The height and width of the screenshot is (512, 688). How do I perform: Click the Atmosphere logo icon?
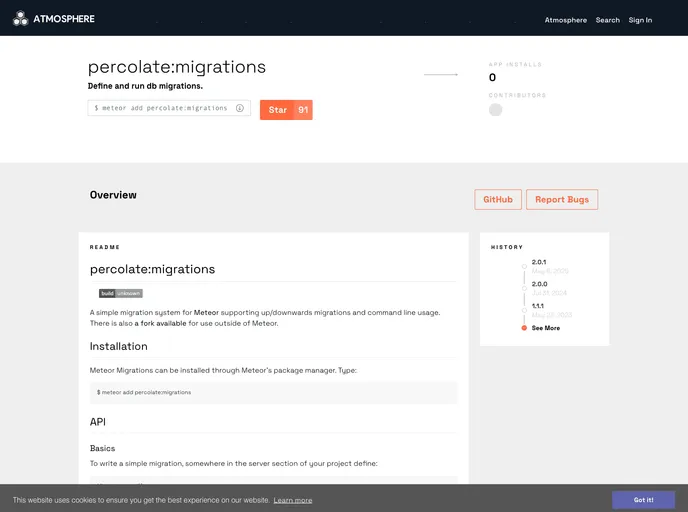click(x=20, y=18)
